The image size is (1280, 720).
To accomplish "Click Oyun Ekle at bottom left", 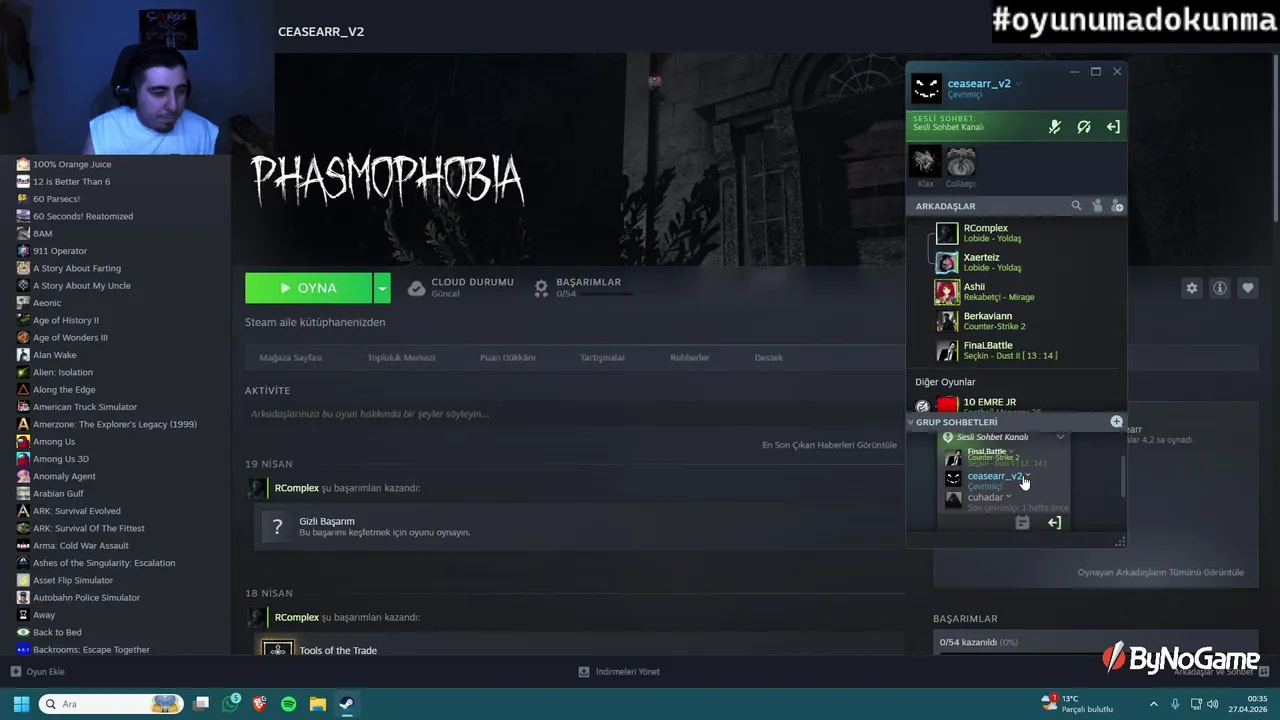I will click(38, 672).
